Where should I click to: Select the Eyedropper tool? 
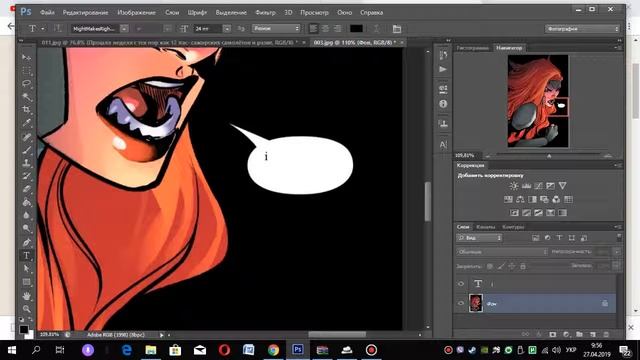[27, 123]
